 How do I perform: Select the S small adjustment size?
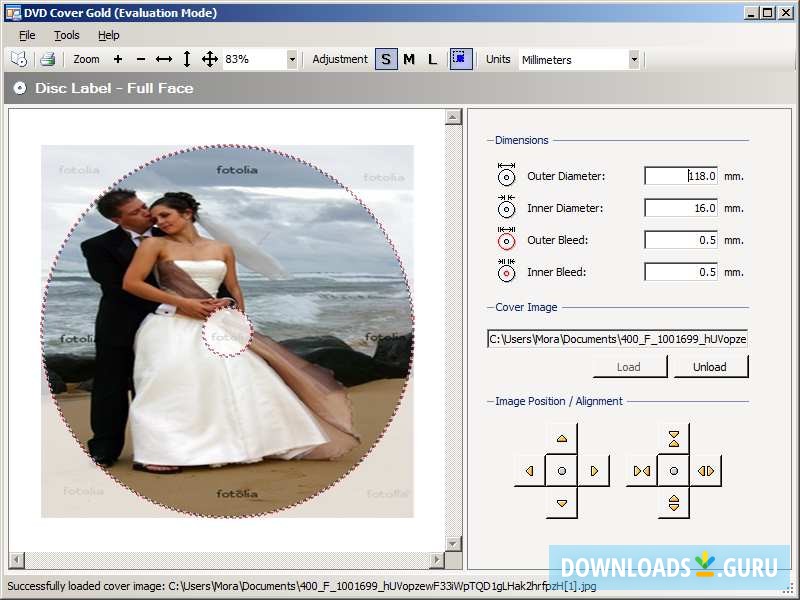point(386,60)
